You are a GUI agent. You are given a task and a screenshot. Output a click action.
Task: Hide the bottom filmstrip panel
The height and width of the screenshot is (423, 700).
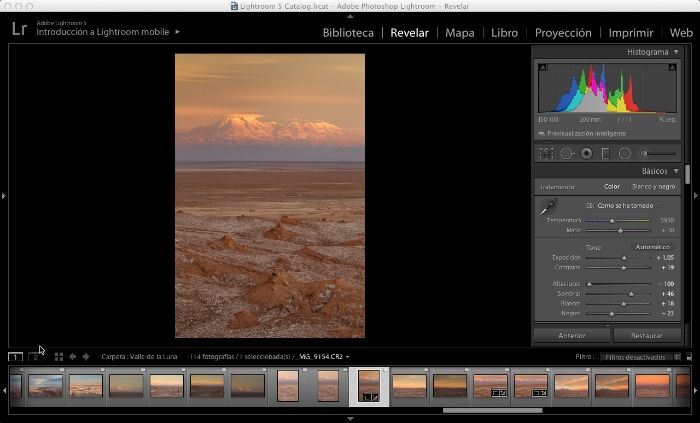point(350,419)
